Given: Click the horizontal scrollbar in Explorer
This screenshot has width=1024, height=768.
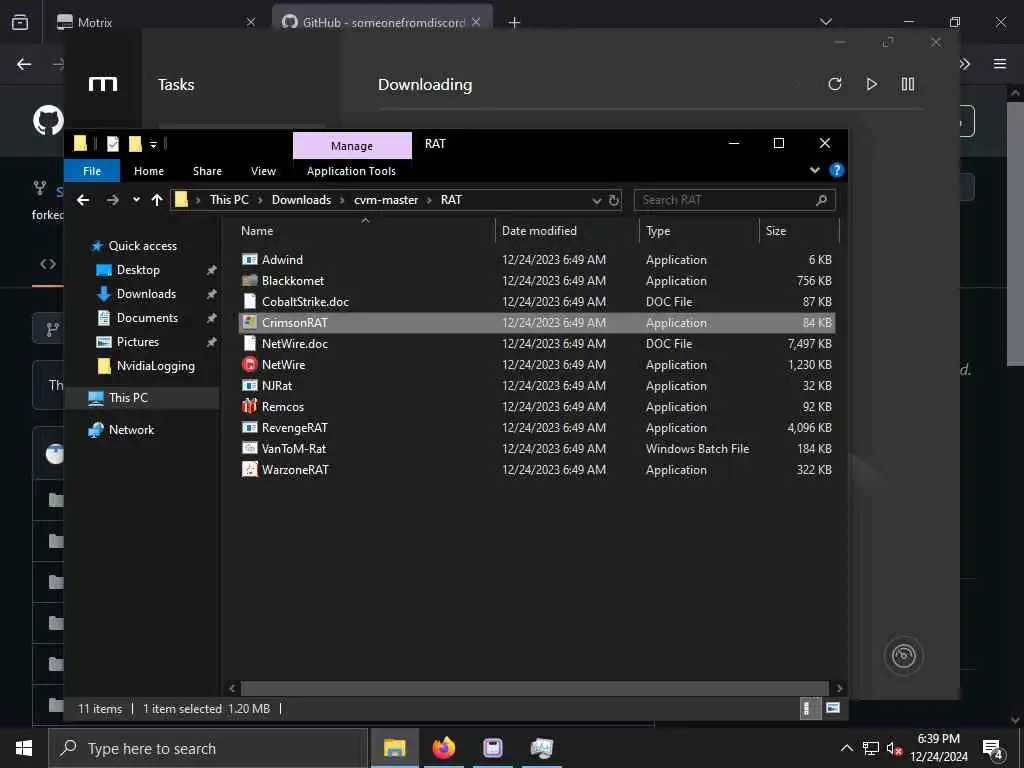Looking at the screenshot, I should tap(535, 688).
